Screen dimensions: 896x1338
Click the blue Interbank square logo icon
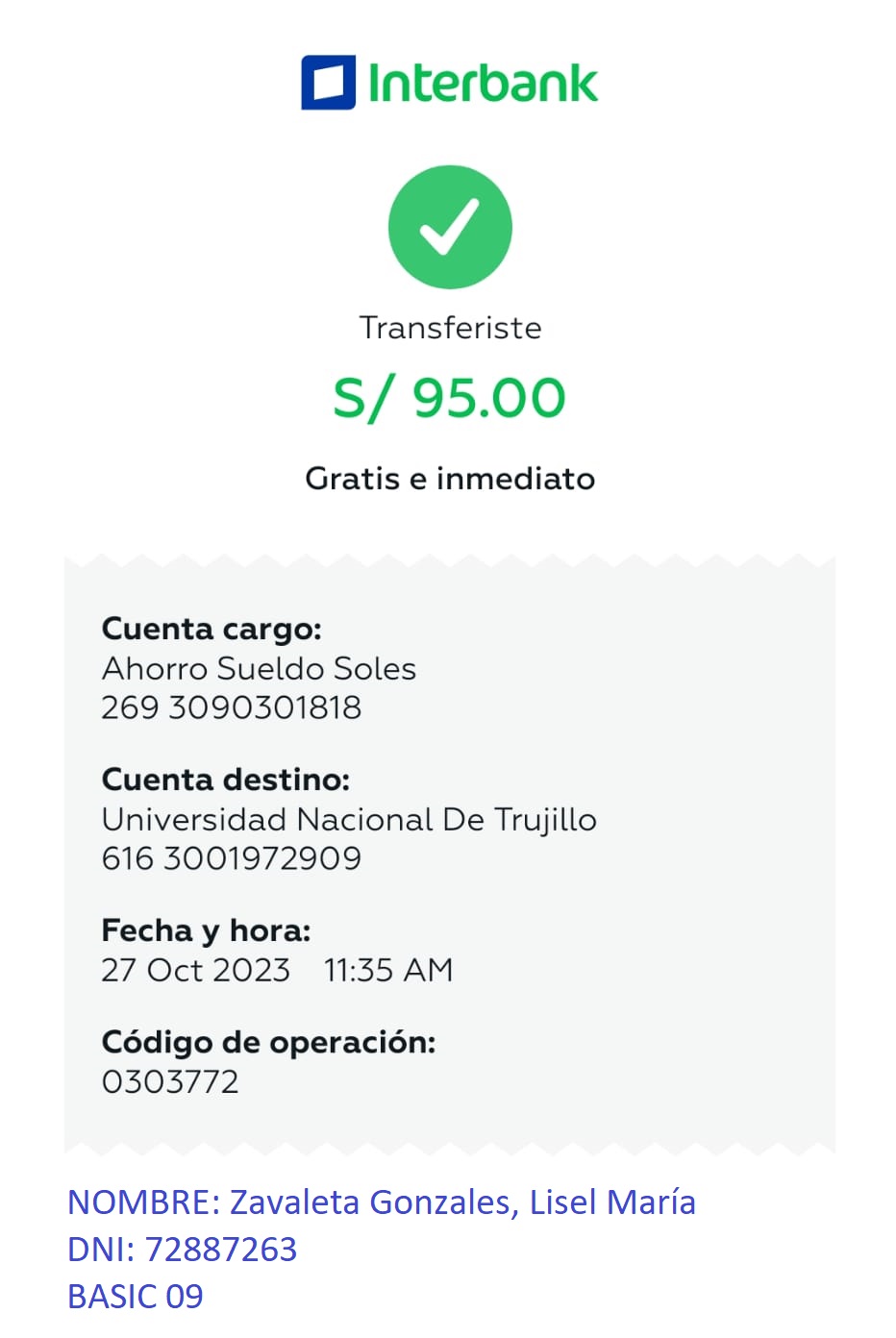pos(328,83)
